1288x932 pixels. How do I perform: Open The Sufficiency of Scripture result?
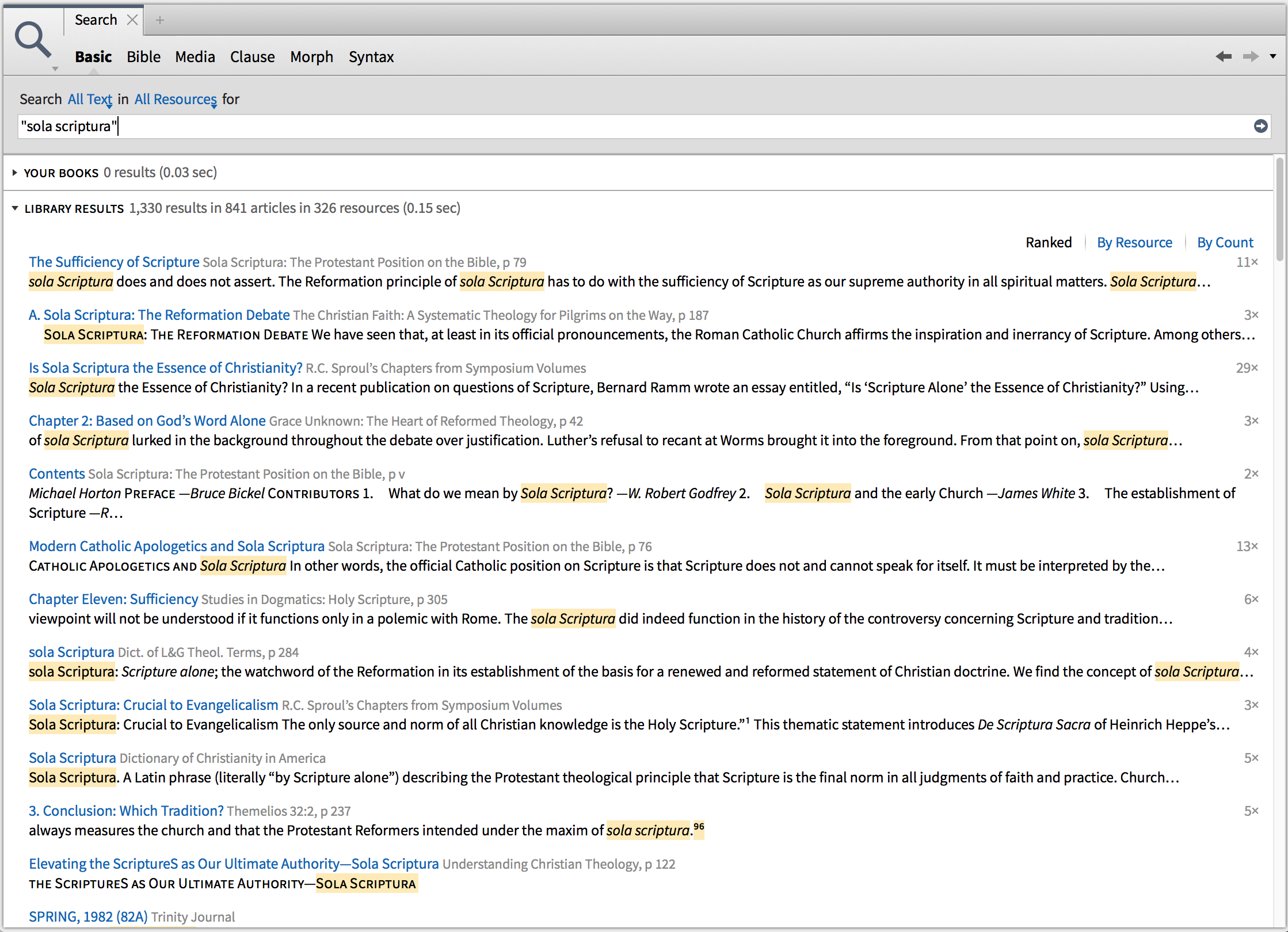pyautogui.click(x=114, y=262)
